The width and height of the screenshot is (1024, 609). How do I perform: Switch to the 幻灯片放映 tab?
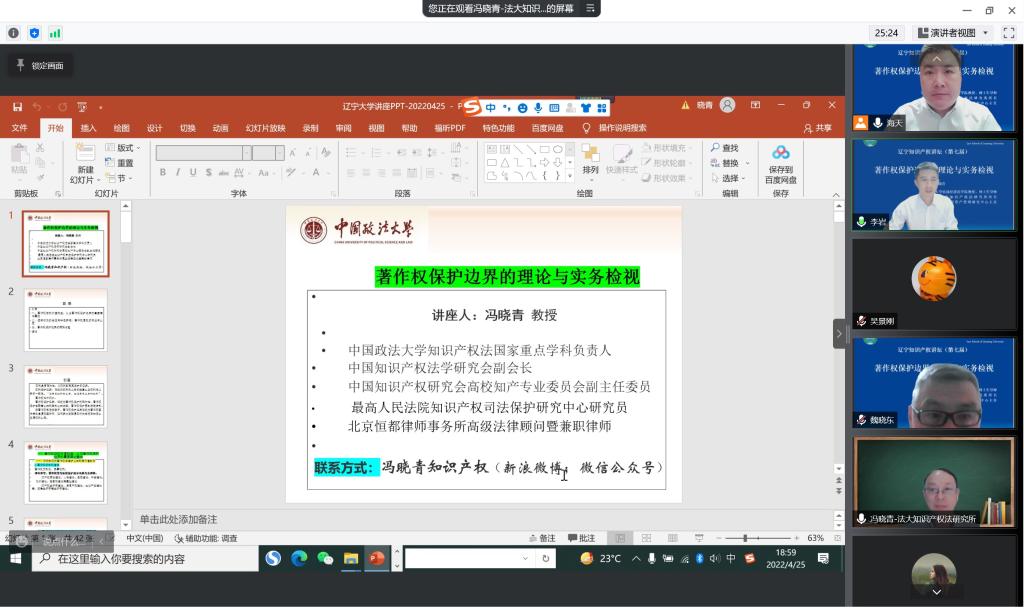coord(265,128)
